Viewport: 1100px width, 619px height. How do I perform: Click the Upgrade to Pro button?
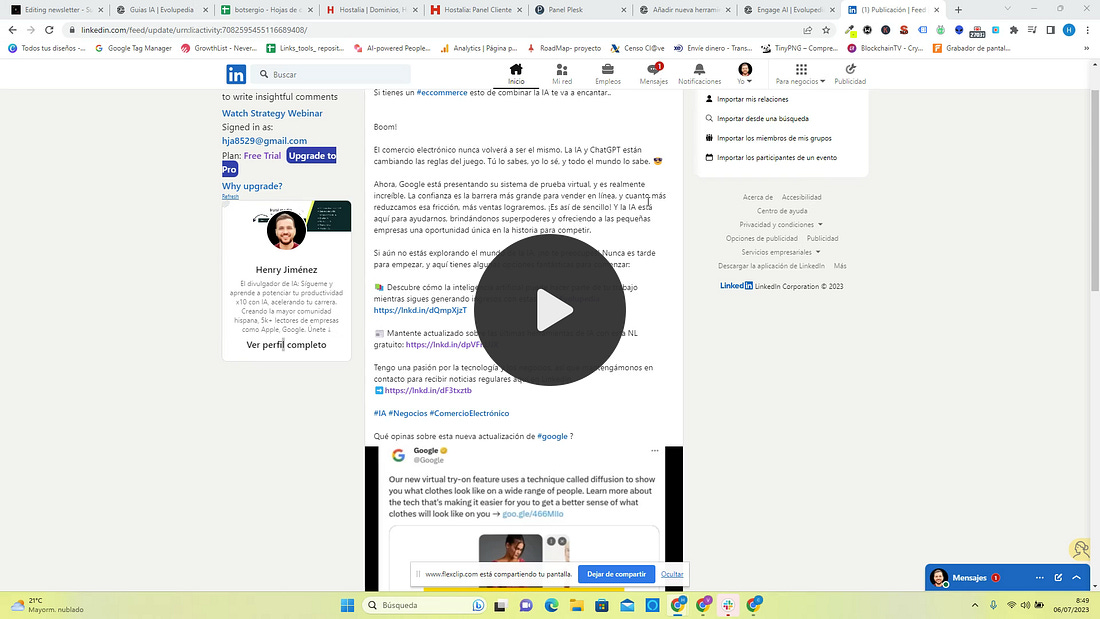[279, 162]
